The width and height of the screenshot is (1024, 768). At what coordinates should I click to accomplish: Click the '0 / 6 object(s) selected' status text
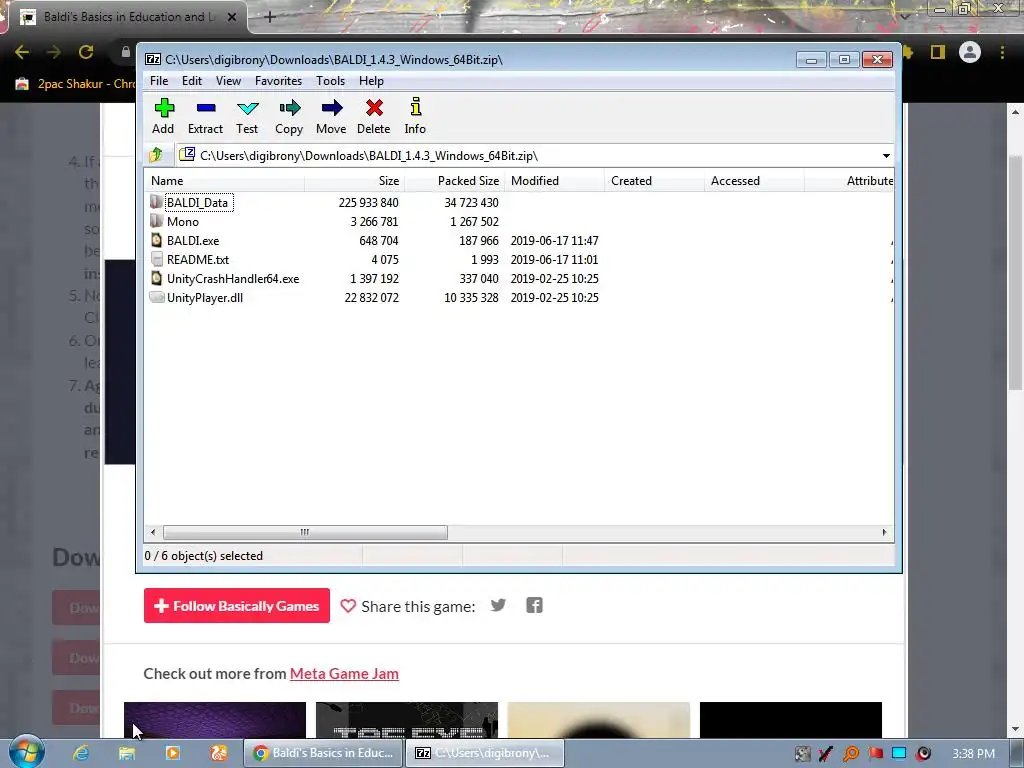[204, 556]
